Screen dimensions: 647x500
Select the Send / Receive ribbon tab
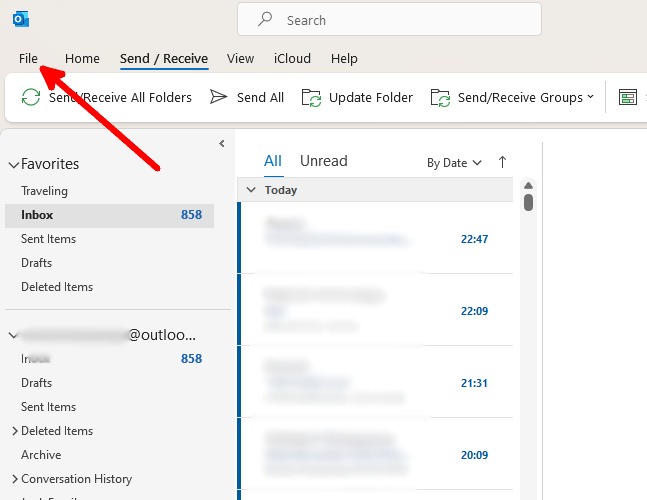164,59
